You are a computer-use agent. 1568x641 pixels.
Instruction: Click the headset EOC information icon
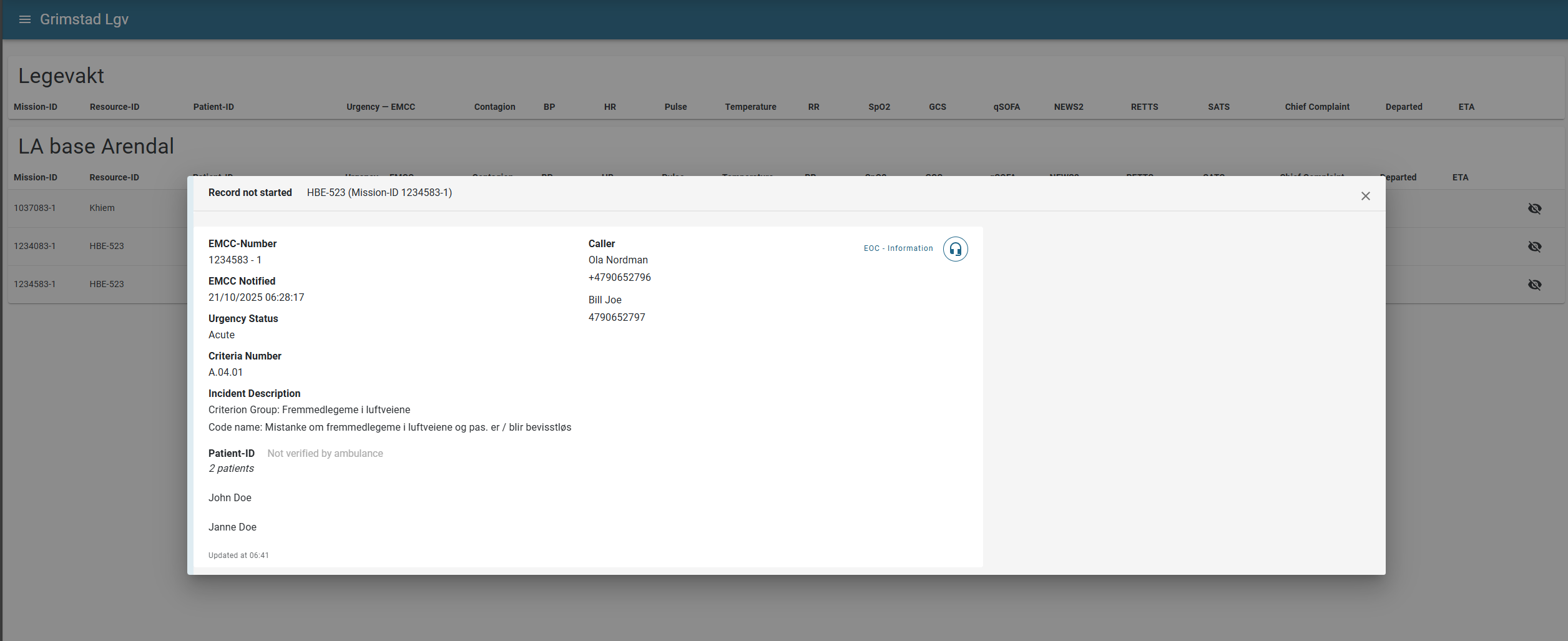(955, 249)
